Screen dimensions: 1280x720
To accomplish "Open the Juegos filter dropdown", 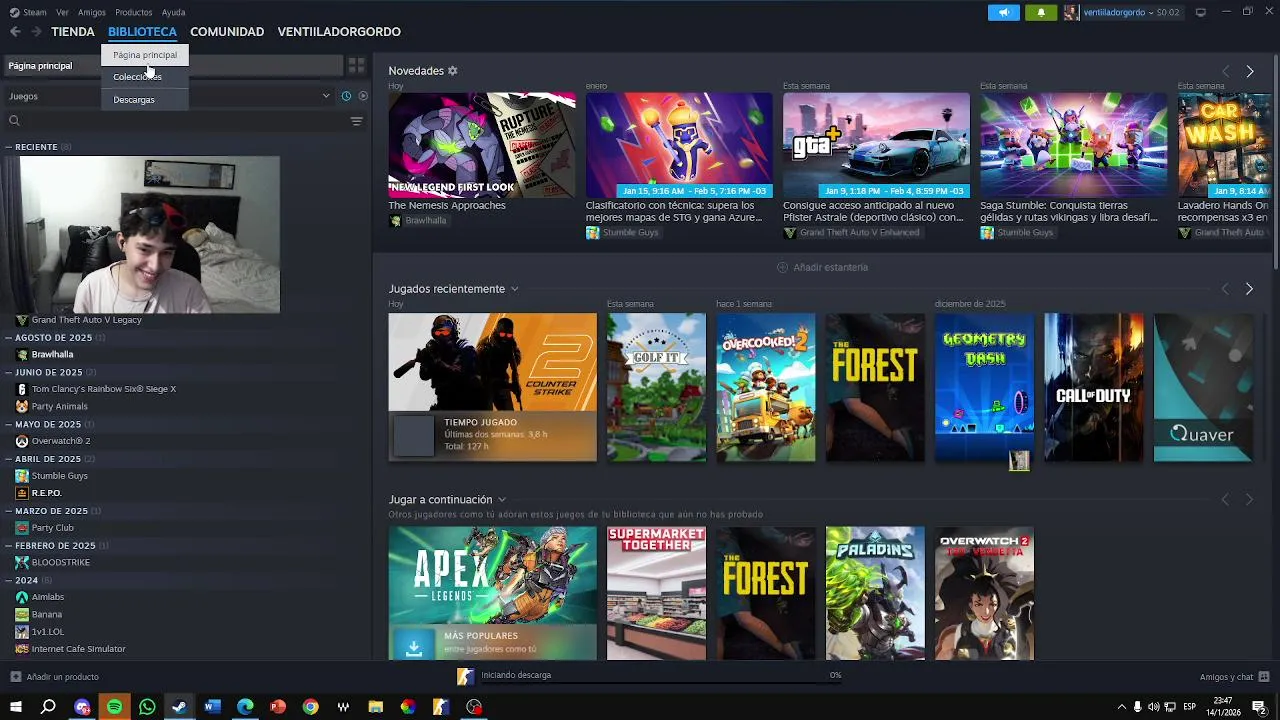I will (169, 96).
